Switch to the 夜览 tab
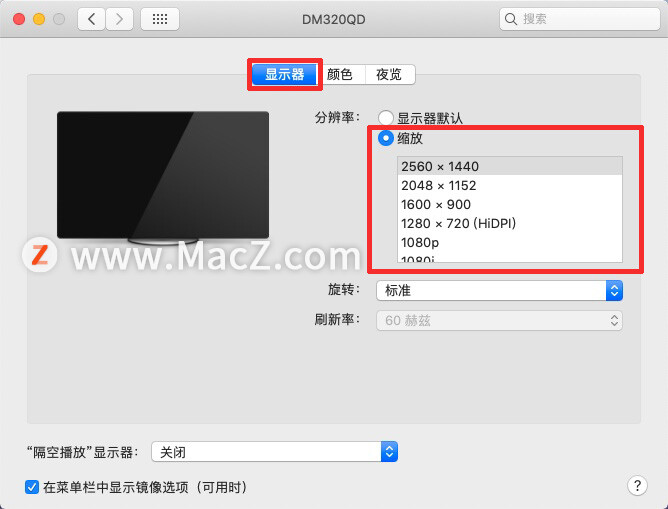 [389, 75]
